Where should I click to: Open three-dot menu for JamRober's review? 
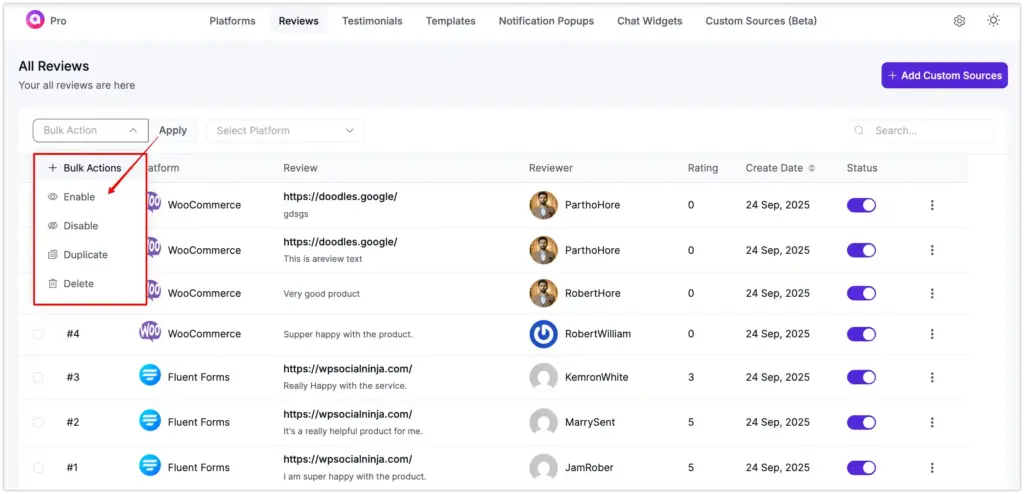point(932,467)
